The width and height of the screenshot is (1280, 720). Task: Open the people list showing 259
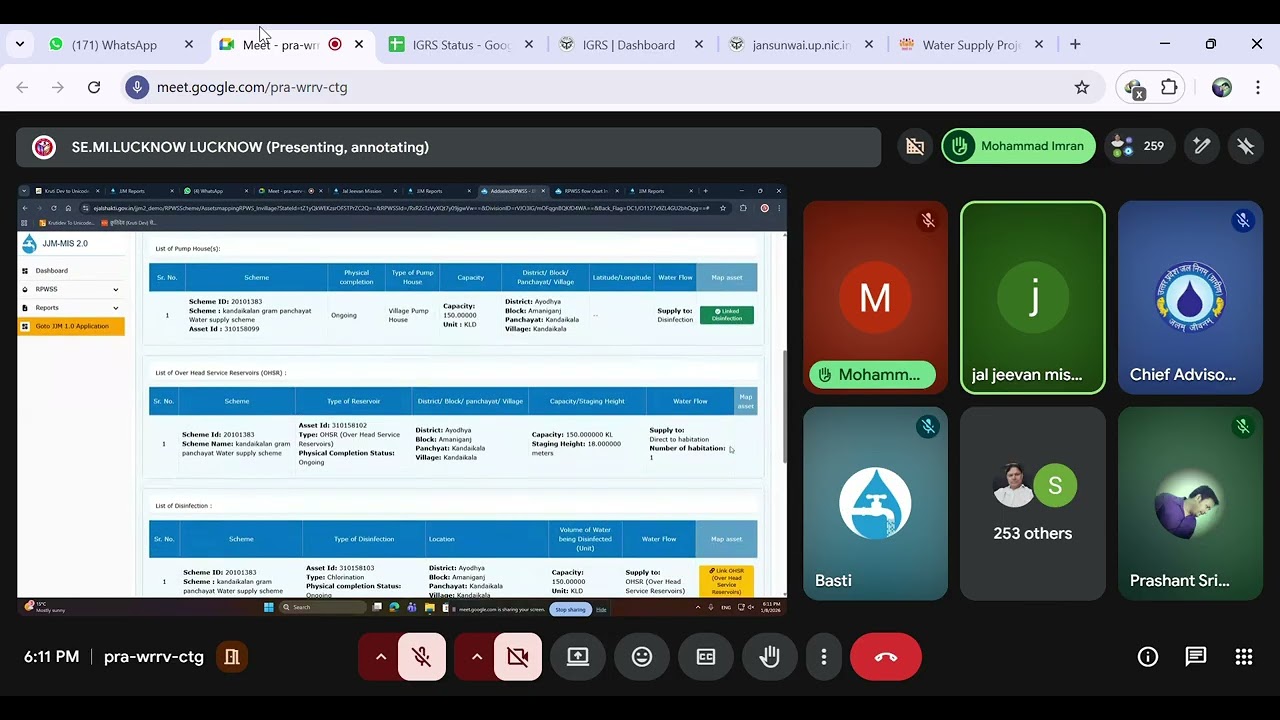[1138, 146]
